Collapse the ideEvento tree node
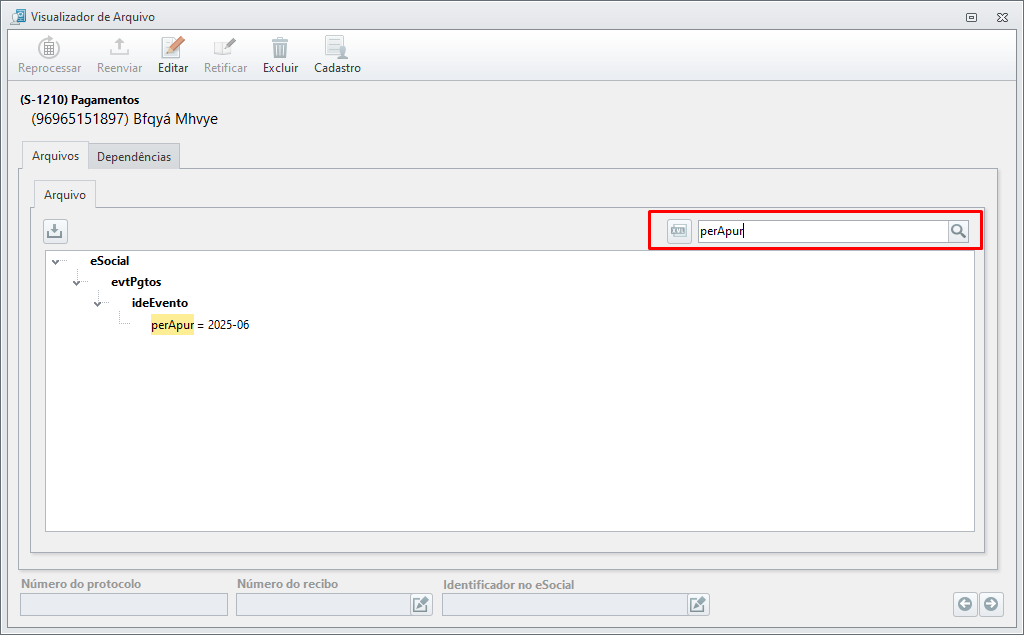 click(x=97, y=304)
